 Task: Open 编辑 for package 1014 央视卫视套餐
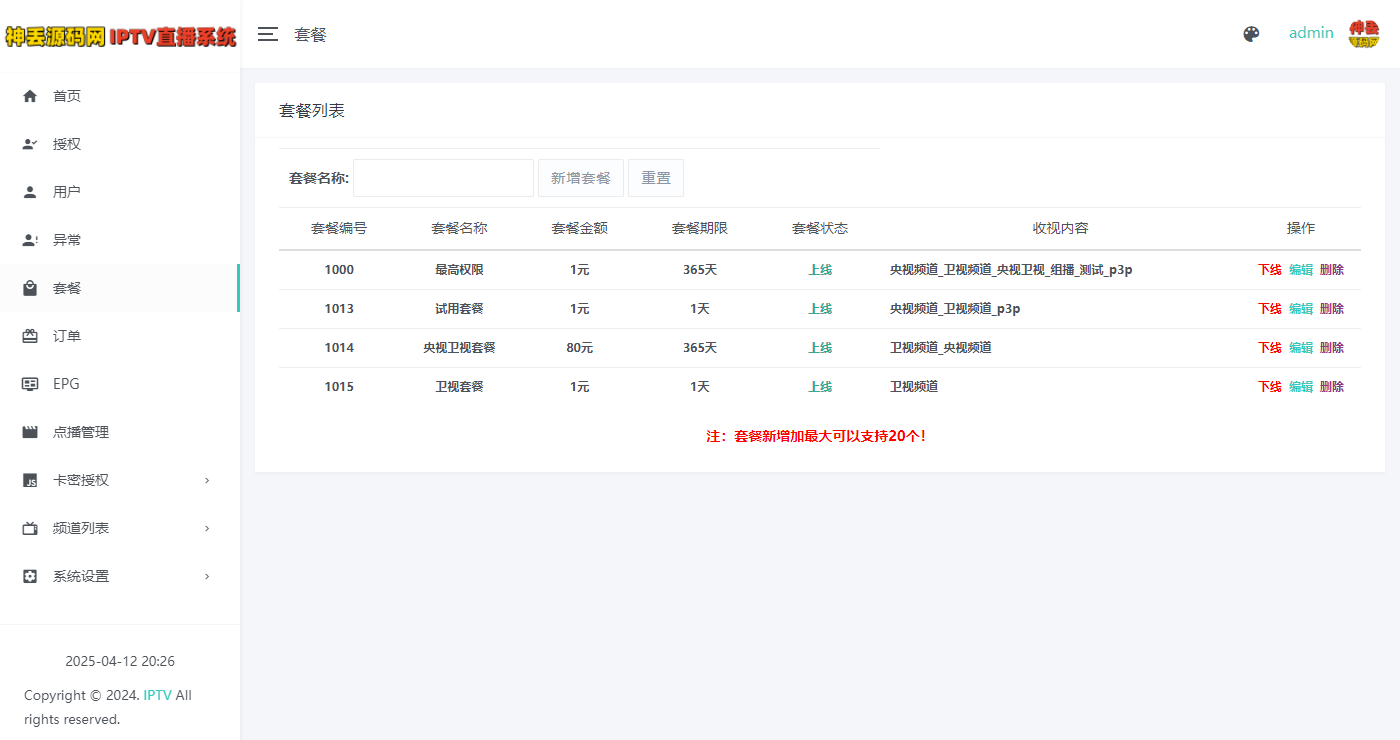tap(1300, 347)
